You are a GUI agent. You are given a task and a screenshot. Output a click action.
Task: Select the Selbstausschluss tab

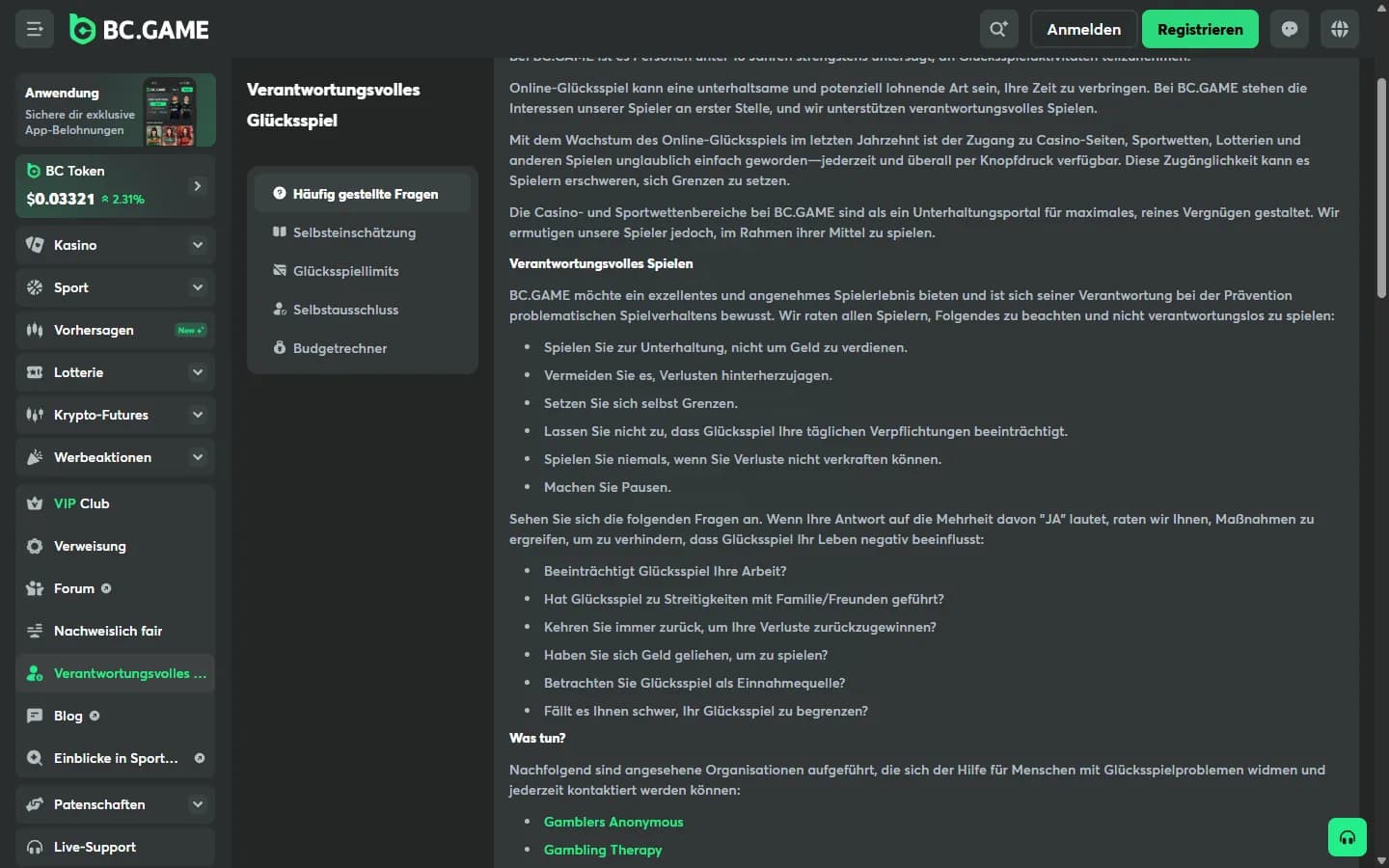click(x=363, y=310)
